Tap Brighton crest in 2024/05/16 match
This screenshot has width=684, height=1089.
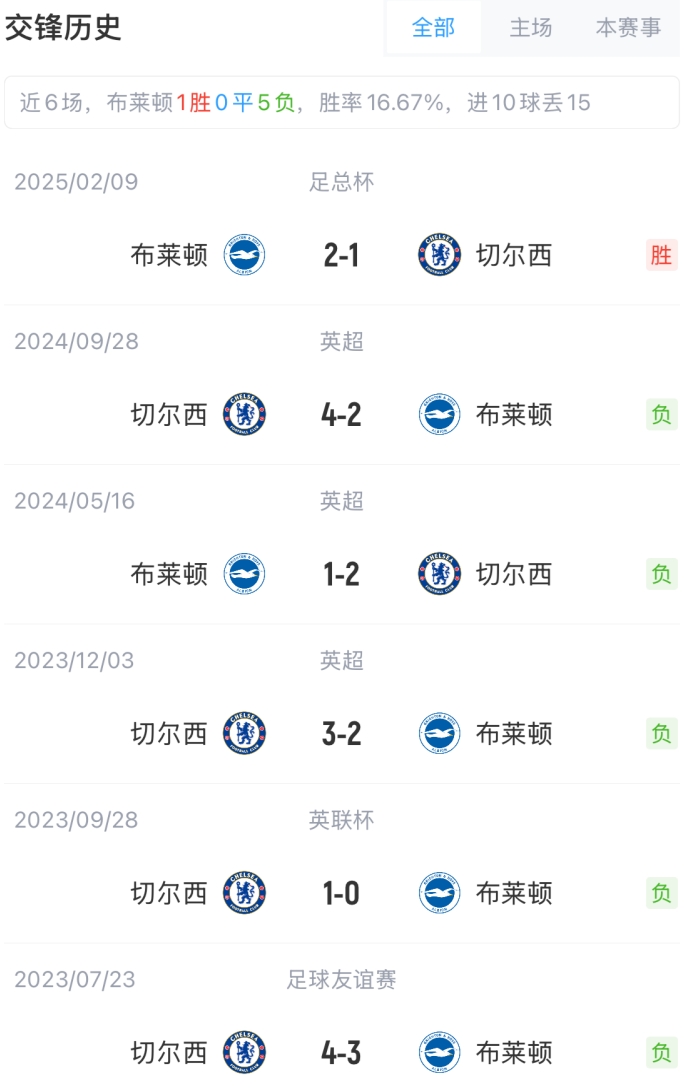pos(244,574)
